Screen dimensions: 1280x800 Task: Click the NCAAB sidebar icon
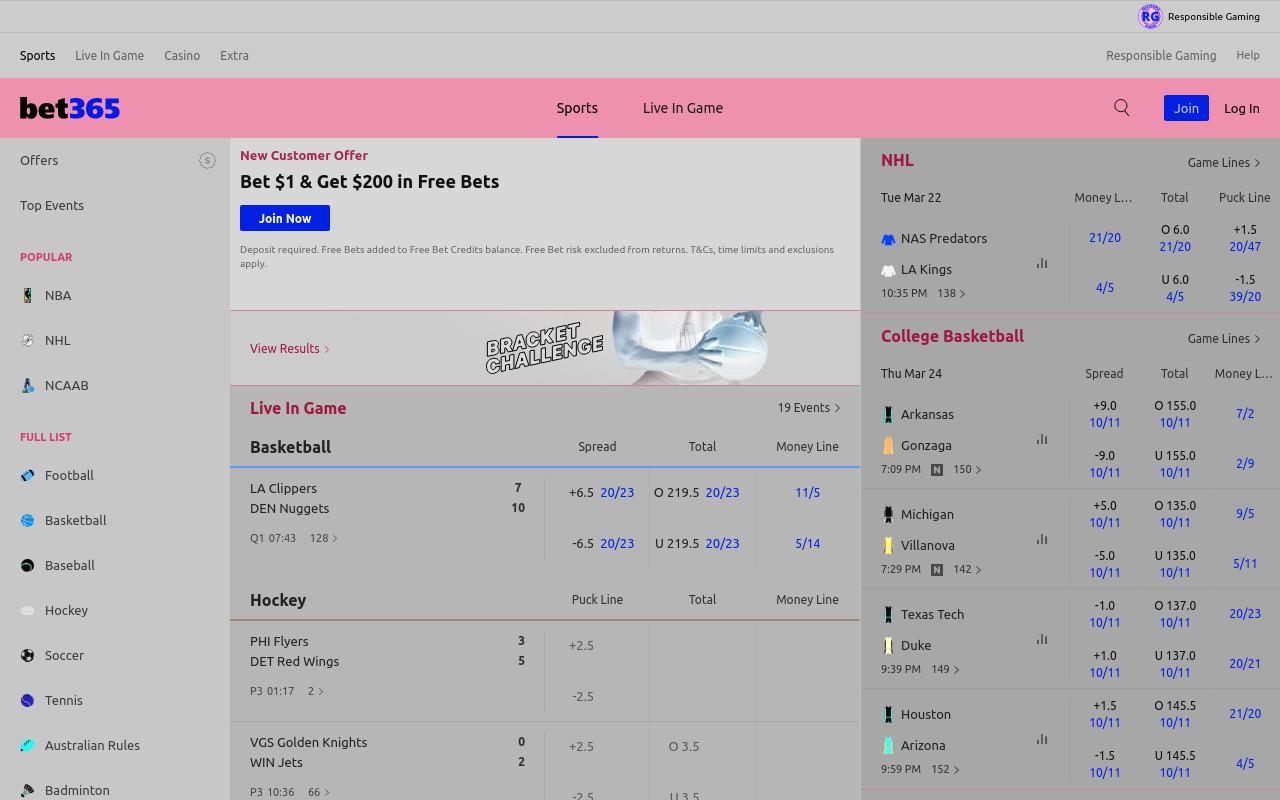tap(28, 385)
